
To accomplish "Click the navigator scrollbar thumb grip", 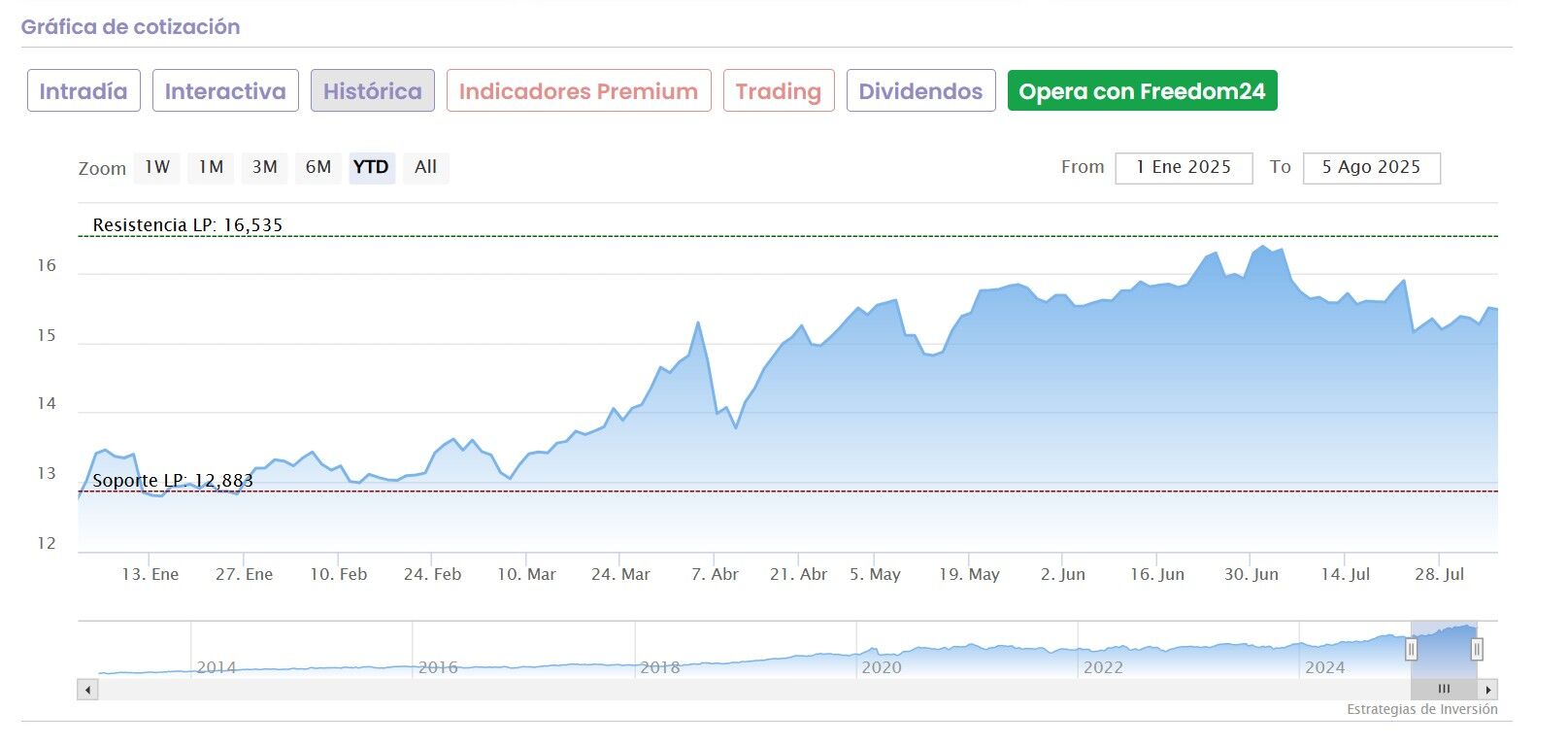I will coord(1444,690).
